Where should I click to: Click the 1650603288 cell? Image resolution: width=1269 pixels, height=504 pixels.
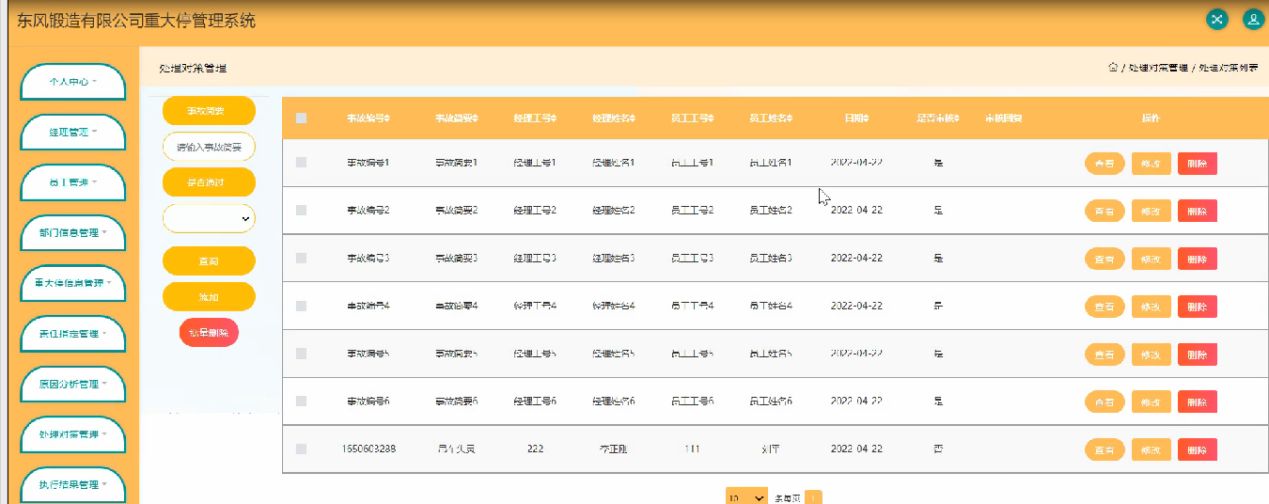point(369,449)
